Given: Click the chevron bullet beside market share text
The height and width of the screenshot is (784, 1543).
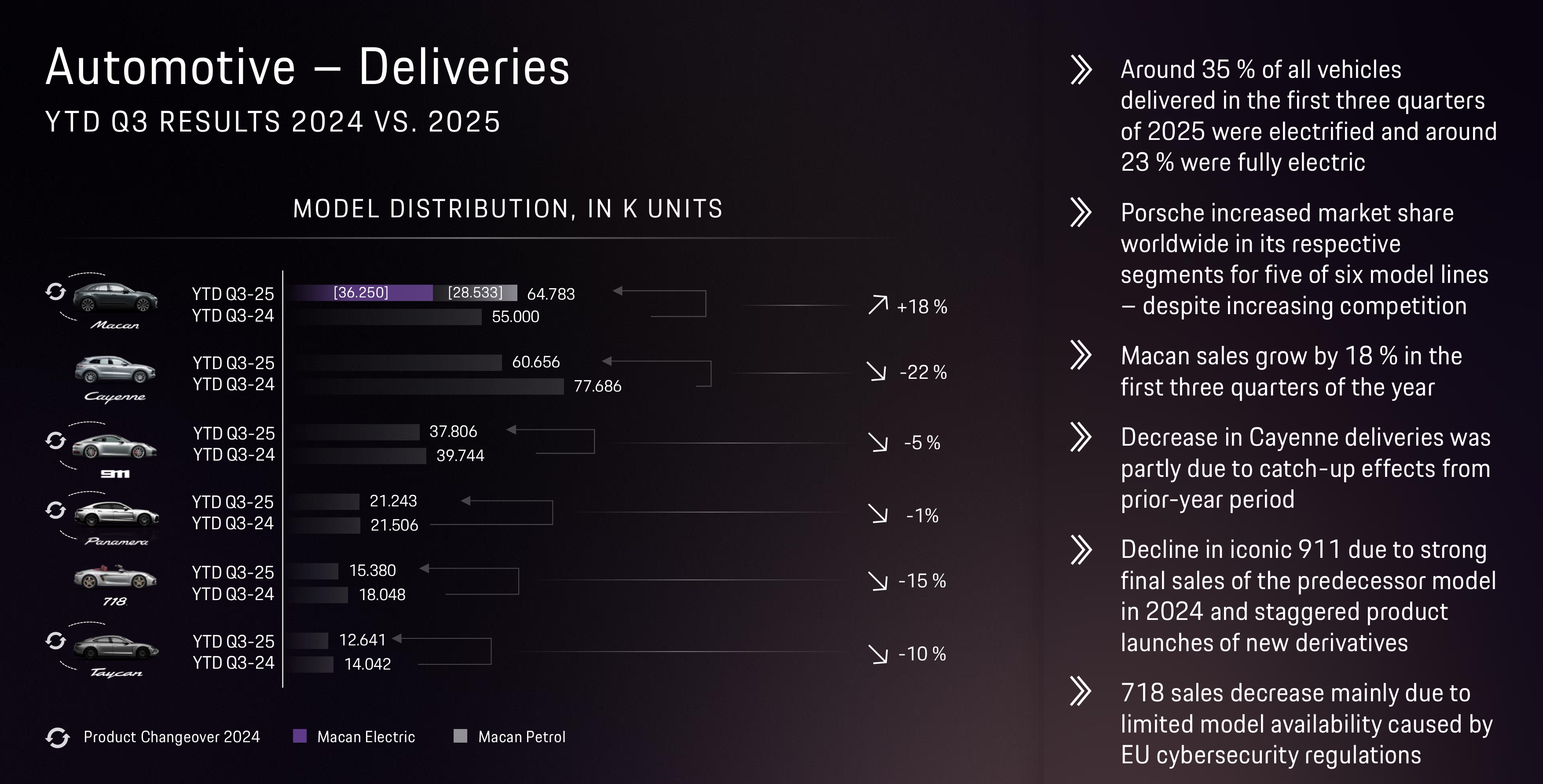Looking at the screenshot, I should [1081, 212].
